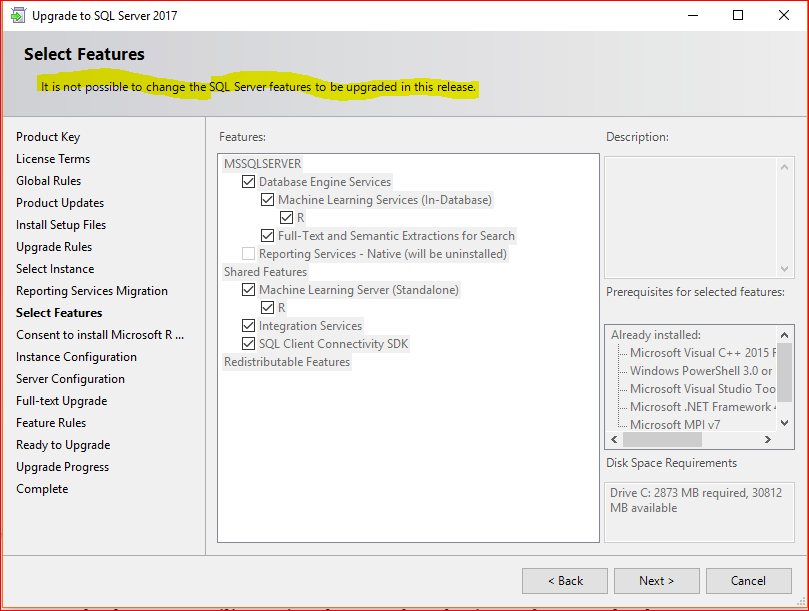The image size is (809, 611).
Task: Click Description box scroll up arrow
Action: pos(784,167)
